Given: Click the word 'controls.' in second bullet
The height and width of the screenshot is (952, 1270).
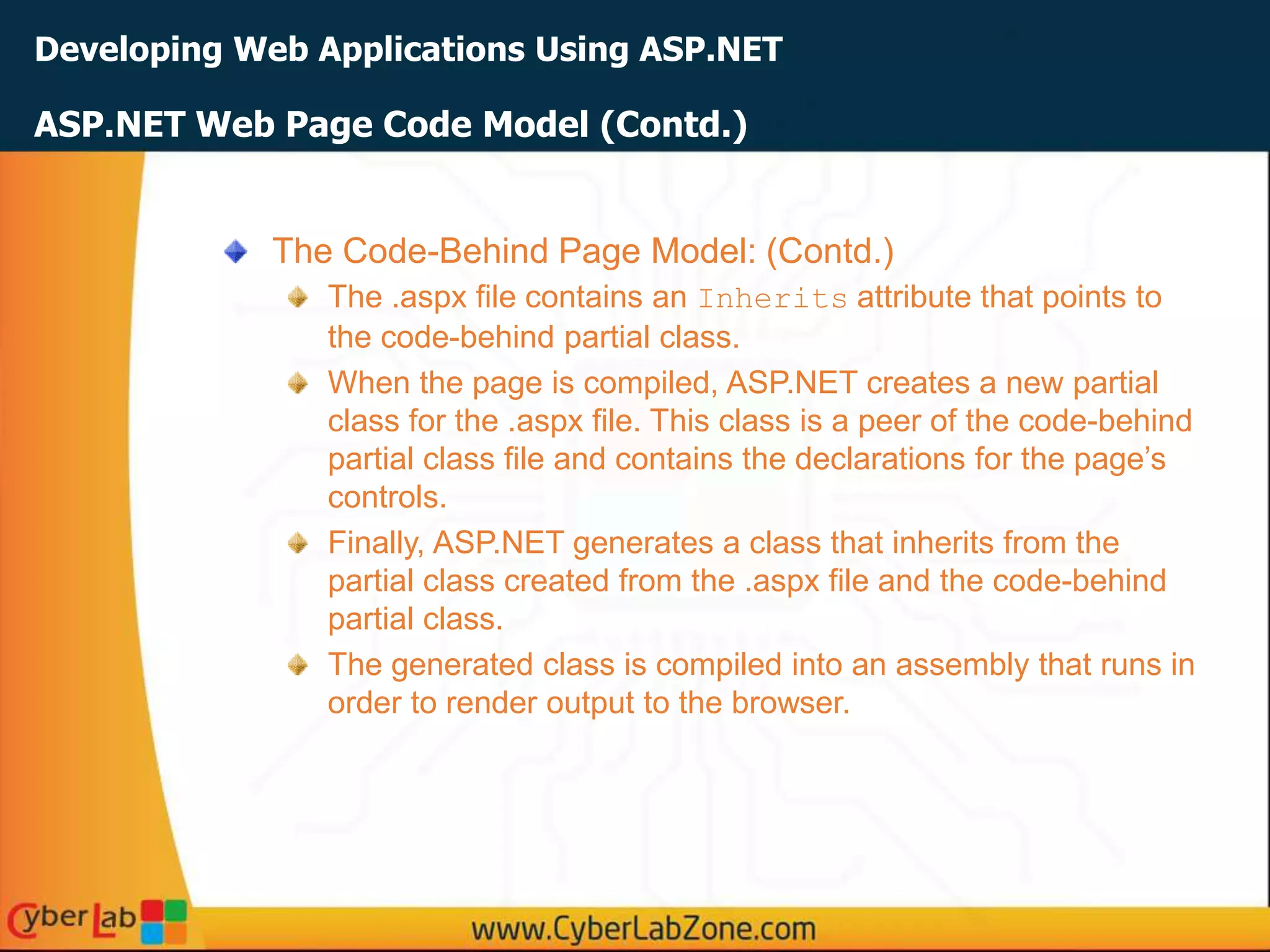Looking at the screenshot, I should (387, 497).
